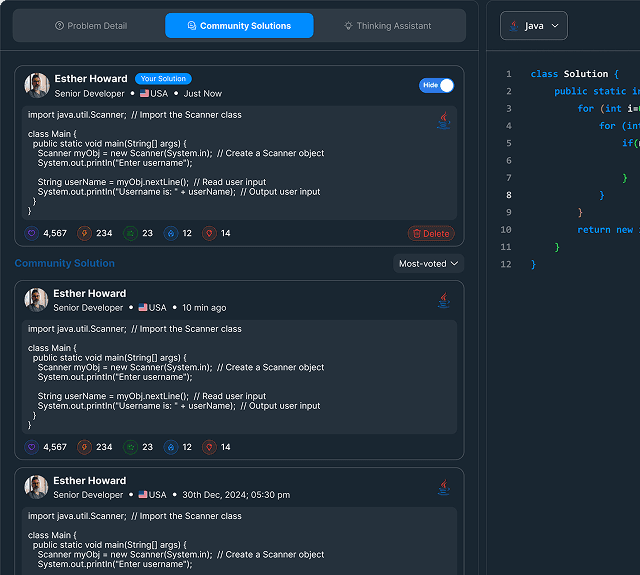Viewport: 640px width, 575px height.
Task: Click the Java logo on the 30th Dec solution
Action: click(x=442, y=487)
